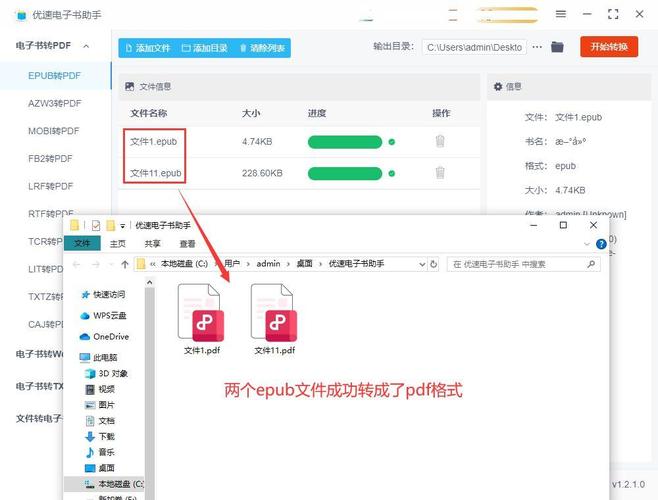
Task: Click progress bar of 文件11.epub
Action: (345, 173)
